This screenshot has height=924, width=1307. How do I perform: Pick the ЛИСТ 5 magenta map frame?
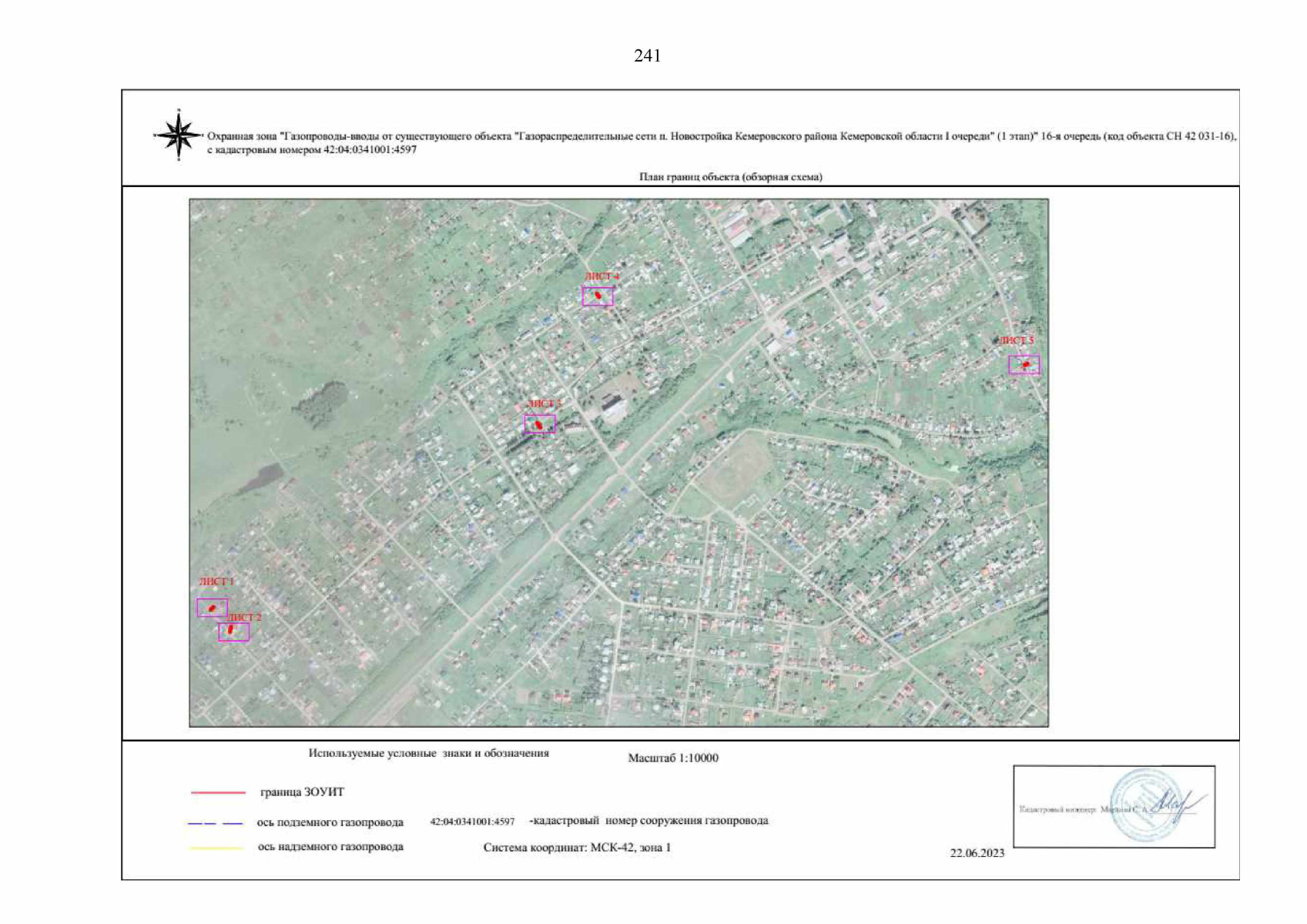1024,365
